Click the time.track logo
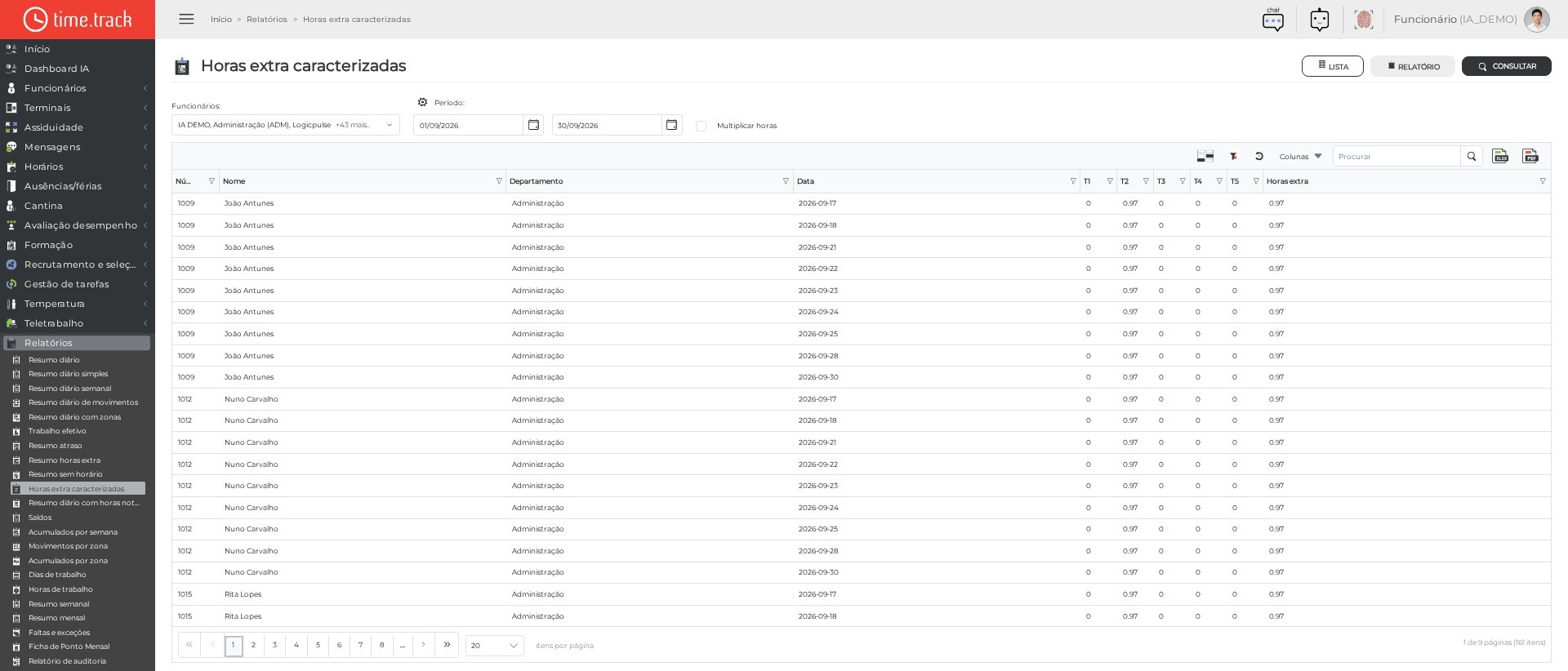 tap(78, 20)
